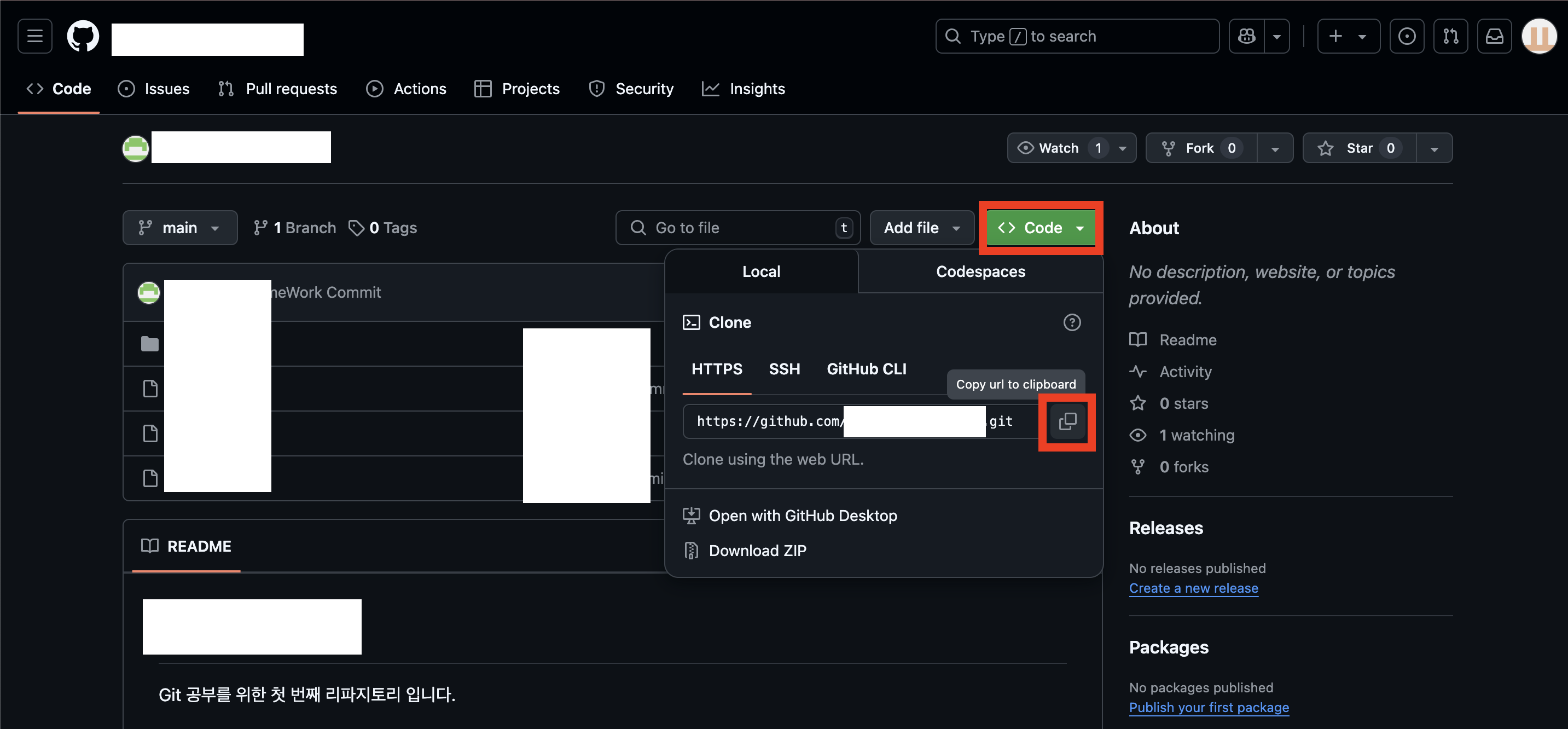View the 0 Tags link
The height and width of the screenshot is (729, 1568).
click(x=383, y=228)
